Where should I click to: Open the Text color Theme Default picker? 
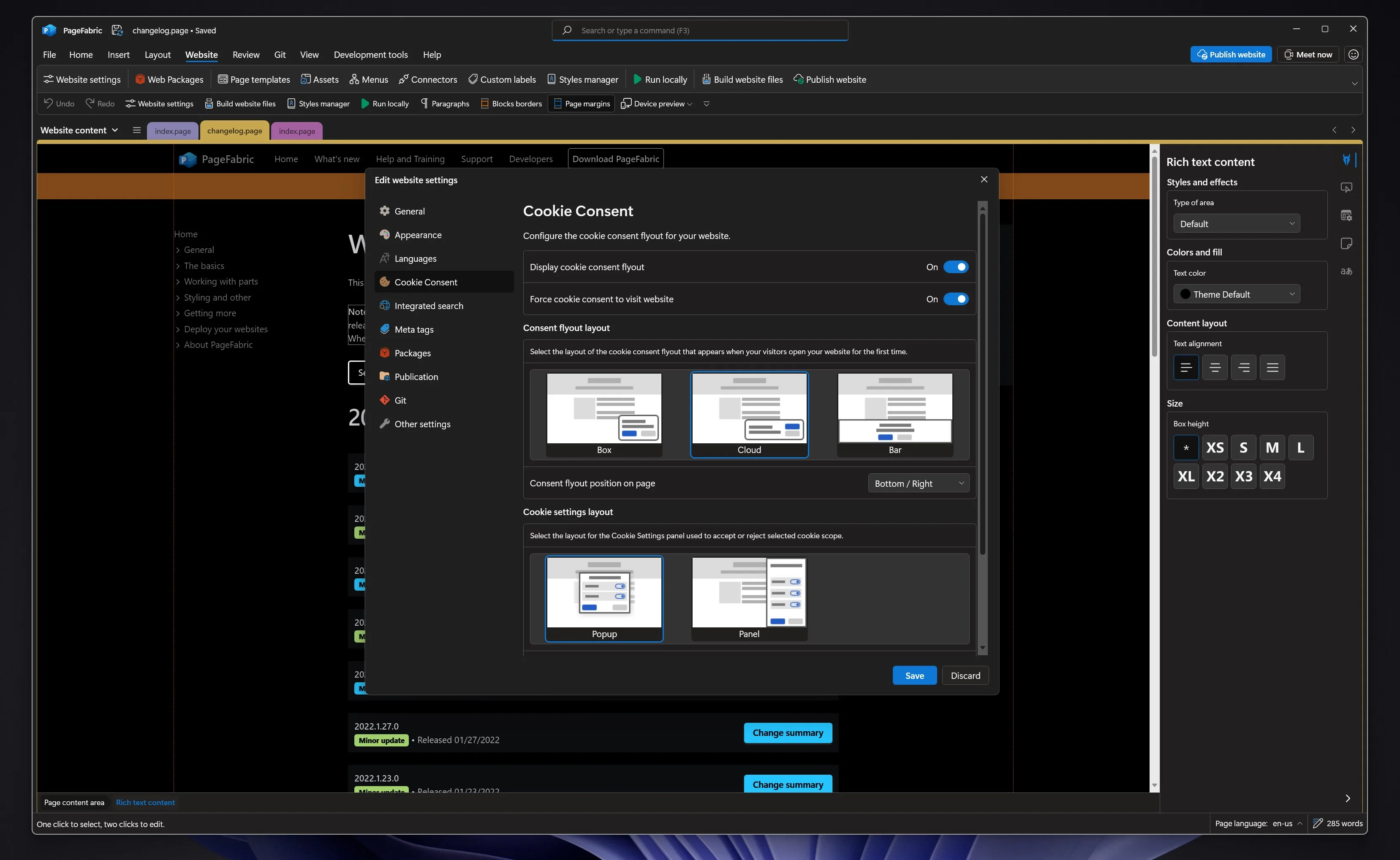point(1236,294)
